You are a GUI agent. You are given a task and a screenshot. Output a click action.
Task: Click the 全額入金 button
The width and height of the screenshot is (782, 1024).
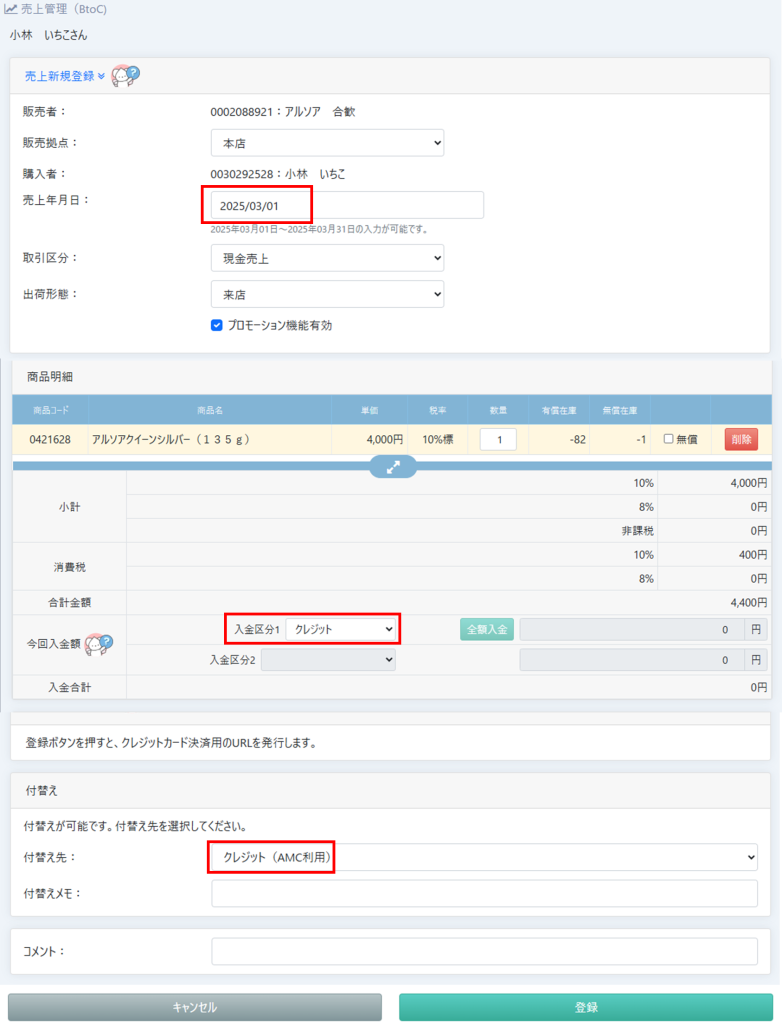point(487,629)
